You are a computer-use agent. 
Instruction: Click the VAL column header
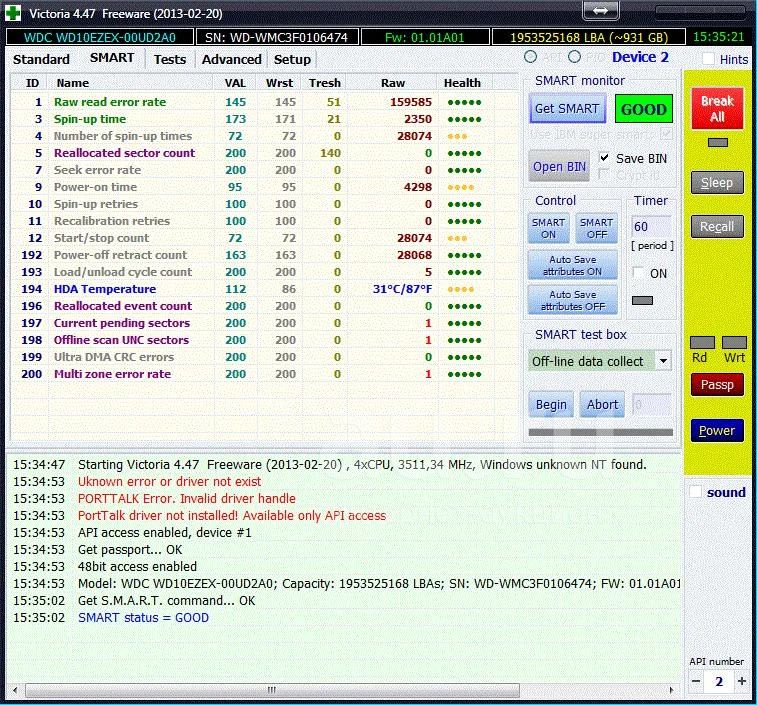pos(235,83)
